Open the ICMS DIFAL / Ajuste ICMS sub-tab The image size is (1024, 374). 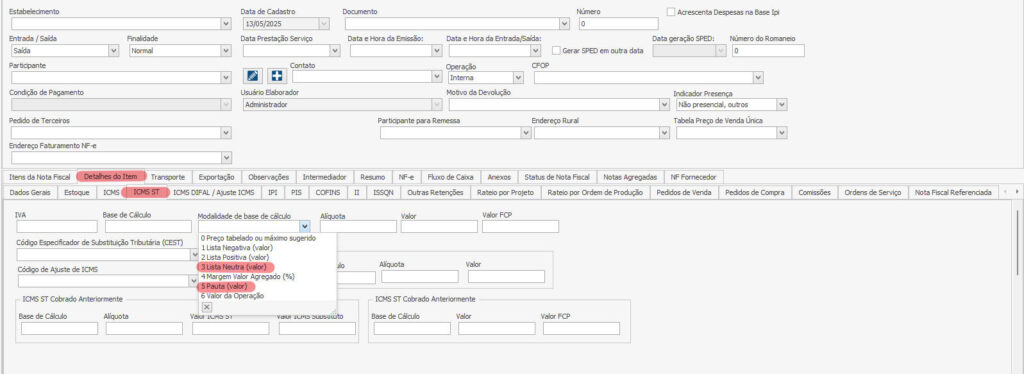click(x=214, y=193)
